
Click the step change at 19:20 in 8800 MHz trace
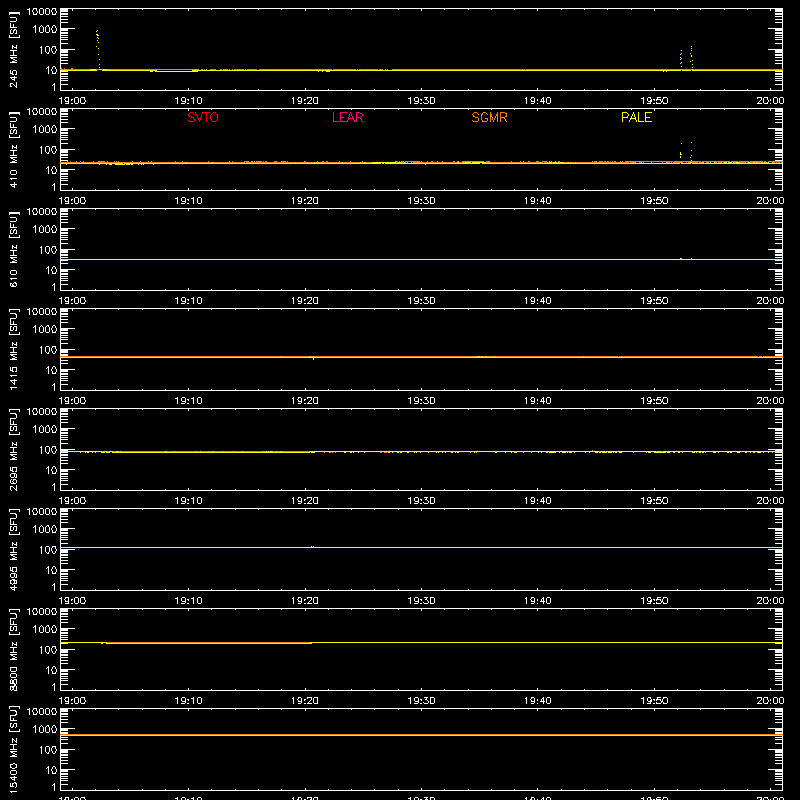coord(311,643)
